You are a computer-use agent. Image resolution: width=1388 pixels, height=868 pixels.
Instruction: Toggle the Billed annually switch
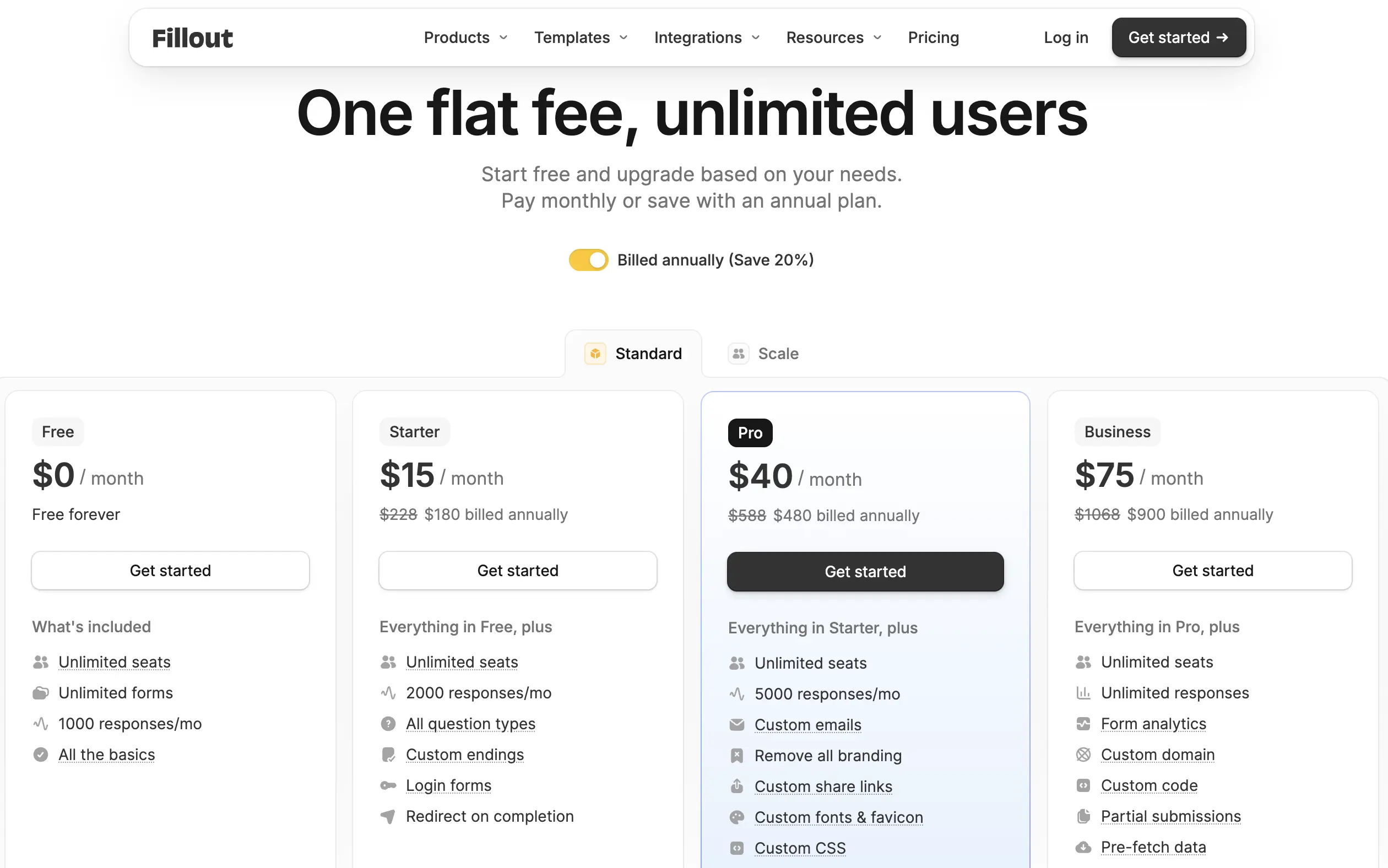pos(588,260)
